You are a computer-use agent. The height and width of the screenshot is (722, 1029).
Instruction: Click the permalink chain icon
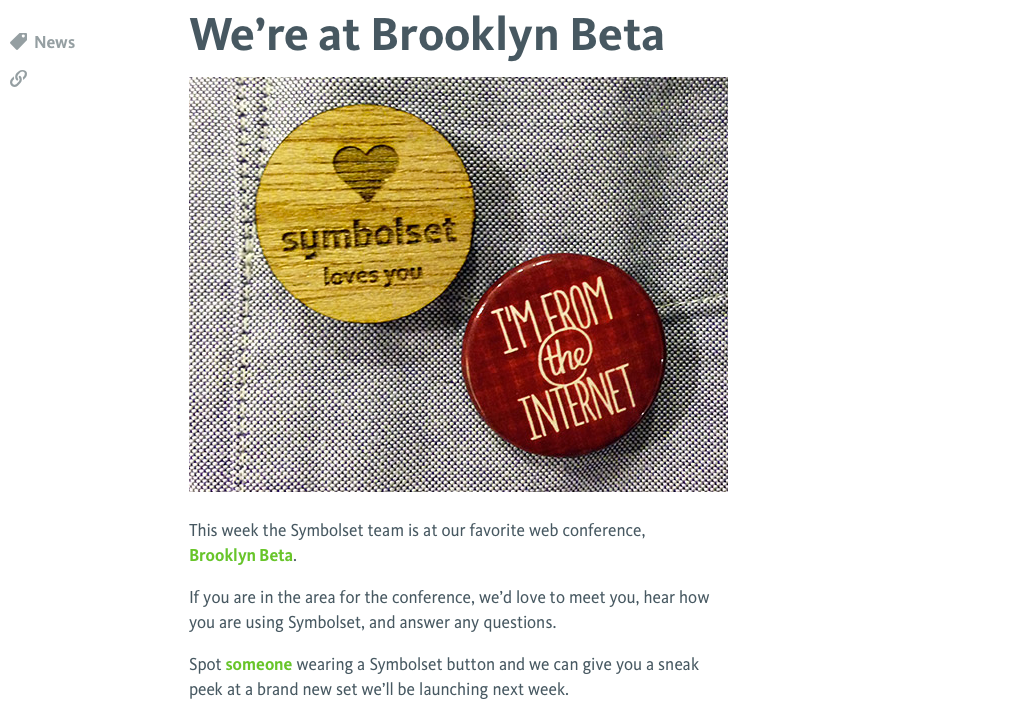18,78
